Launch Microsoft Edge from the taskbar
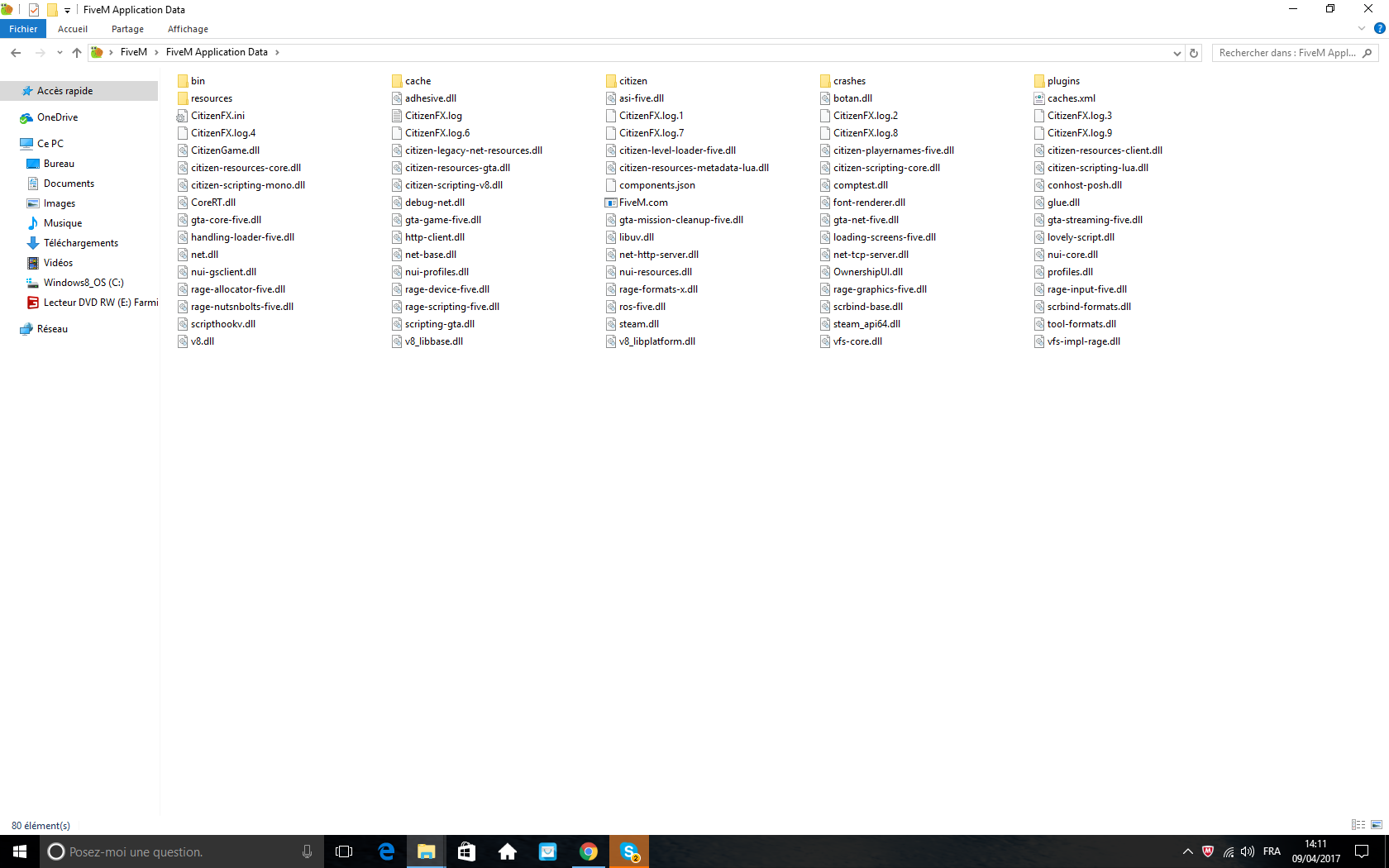This screenshot has width=1389, height=868. coord(386,851)
